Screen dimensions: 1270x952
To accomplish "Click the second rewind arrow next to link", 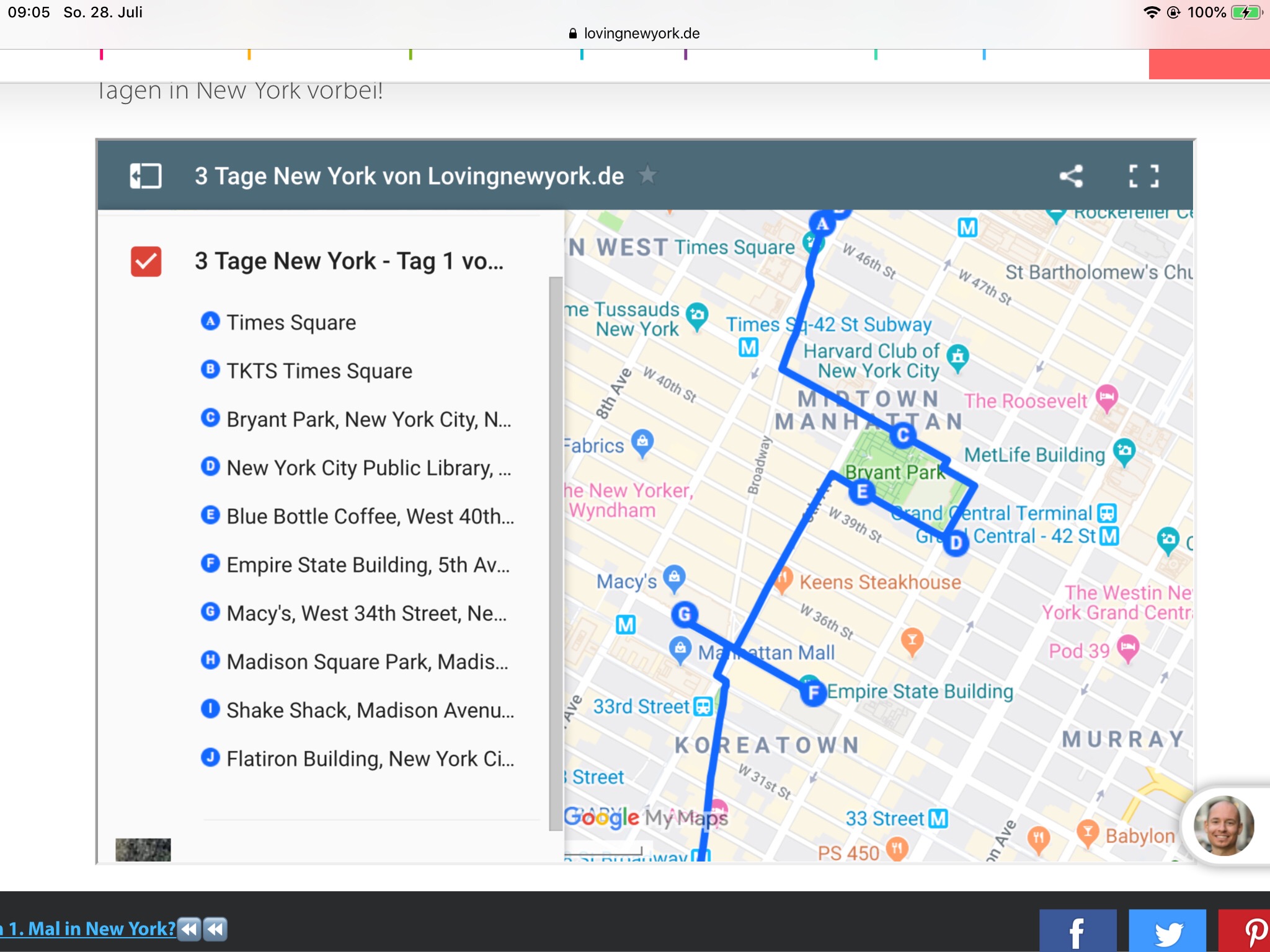I will click(x=215, y=929).
